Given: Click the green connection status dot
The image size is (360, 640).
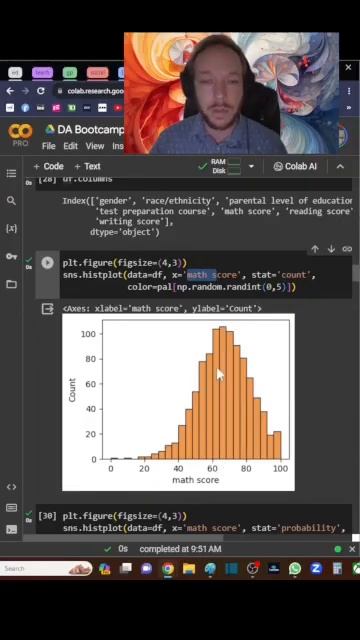Looking at the screenshot, I should tap(338, 549).
